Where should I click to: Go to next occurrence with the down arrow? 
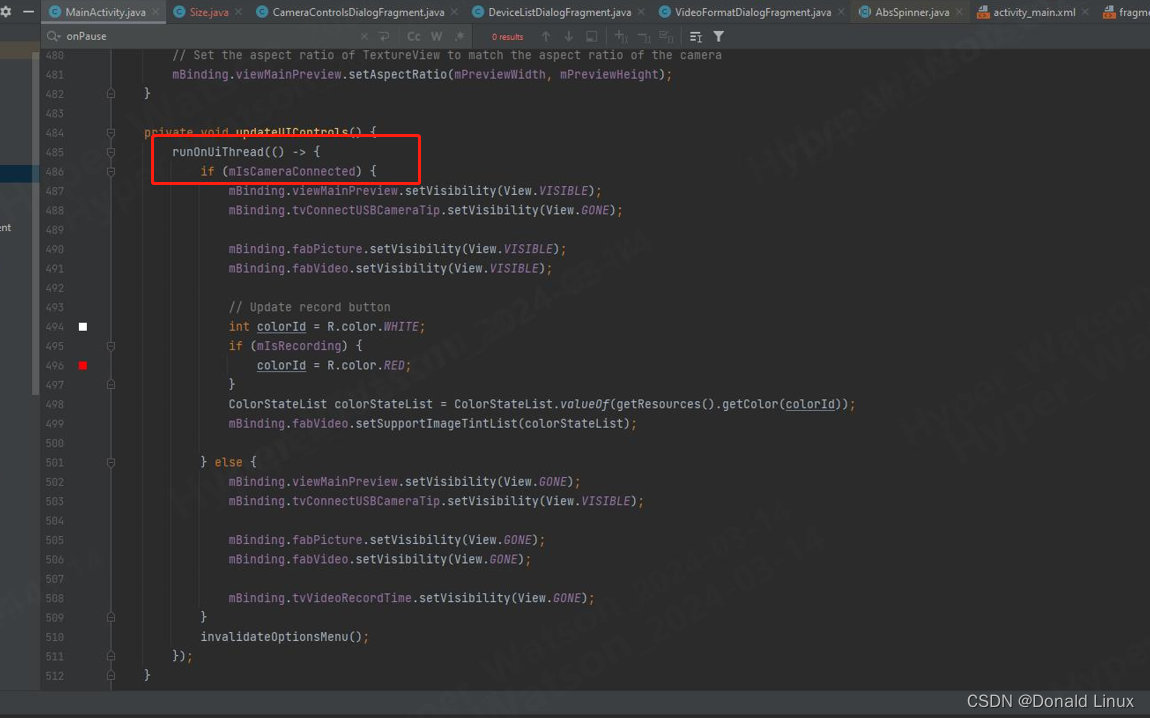coord(568,36)
